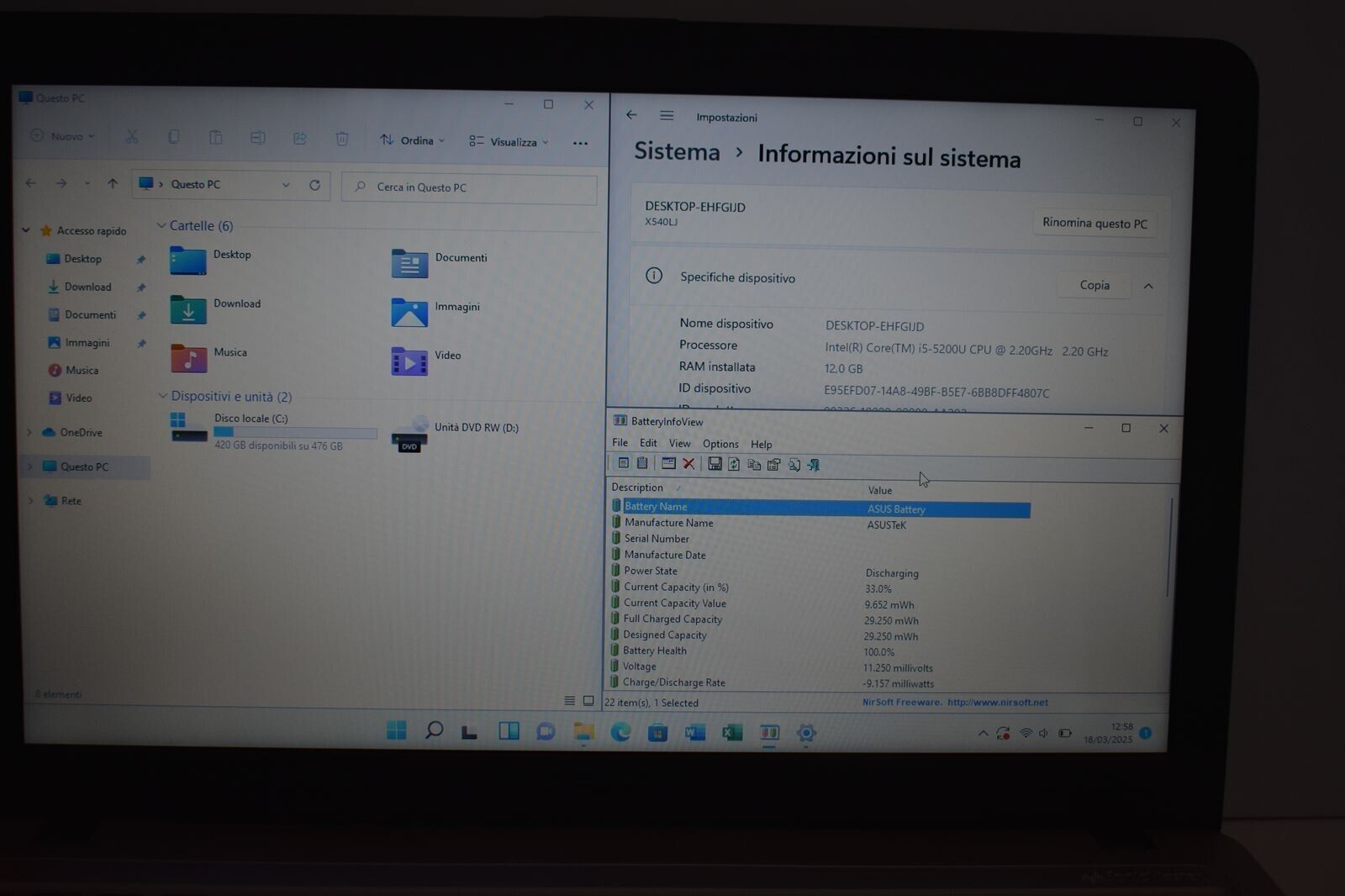
Task: Collapse the Dispositivi e unità (2) group
Action: [x=162, y=396]
